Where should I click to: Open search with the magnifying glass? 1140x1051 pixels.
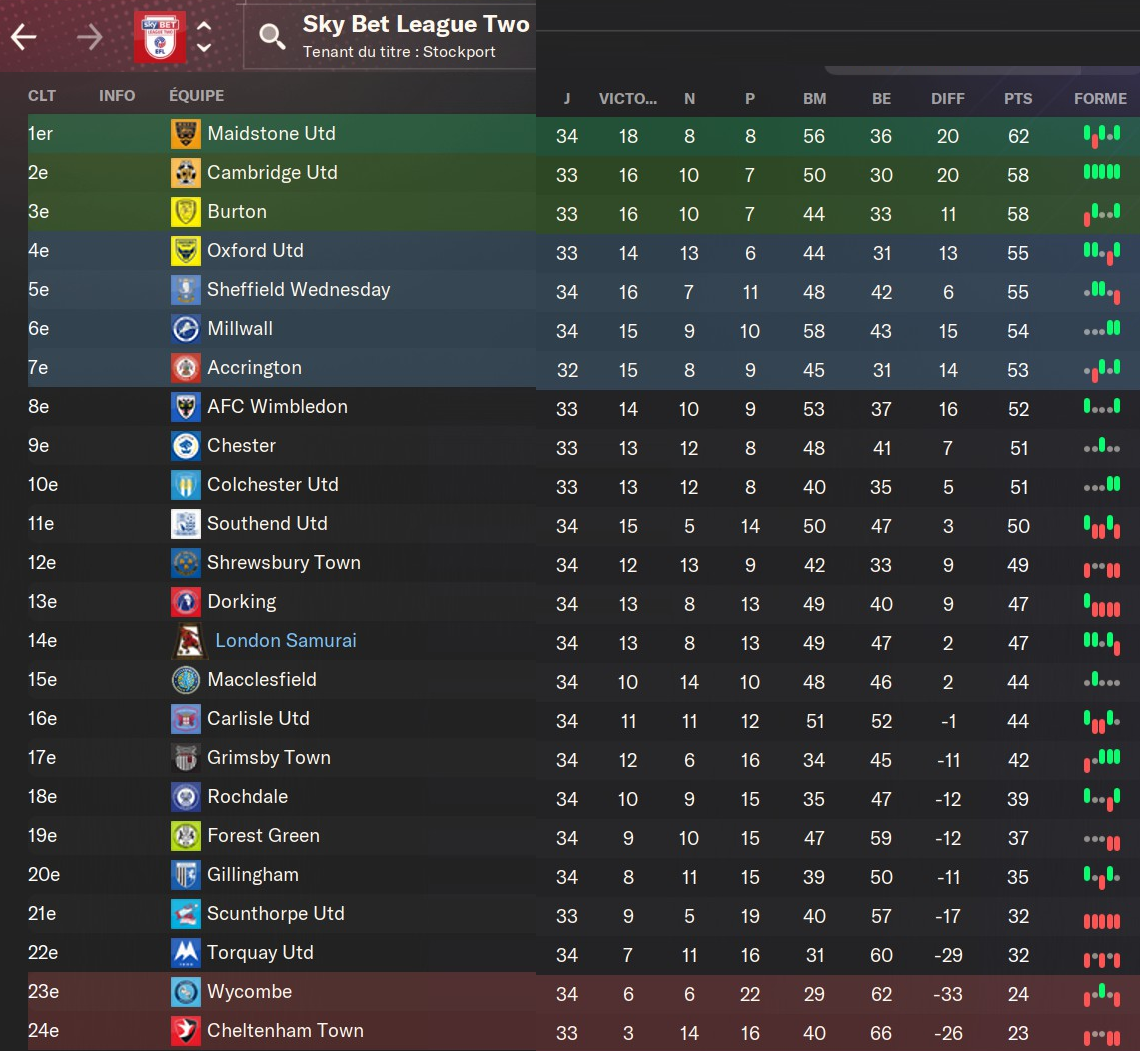[x=271, y=37]
